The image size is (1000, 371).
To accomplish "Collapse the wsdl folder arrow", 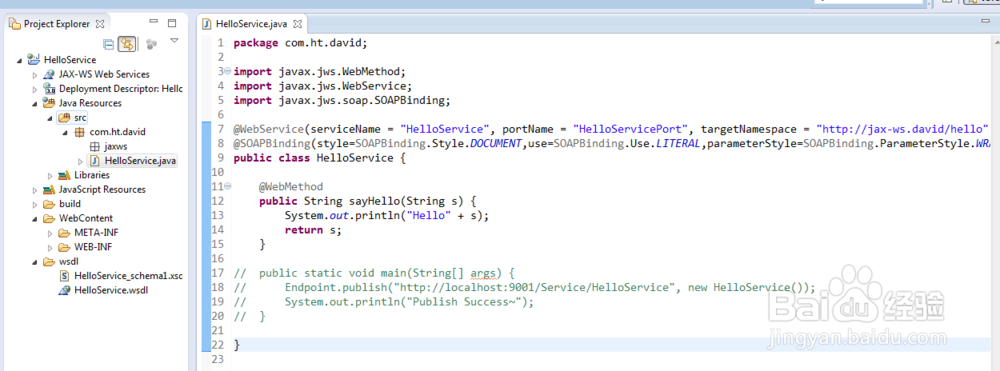I will click(x=34, y=262).
